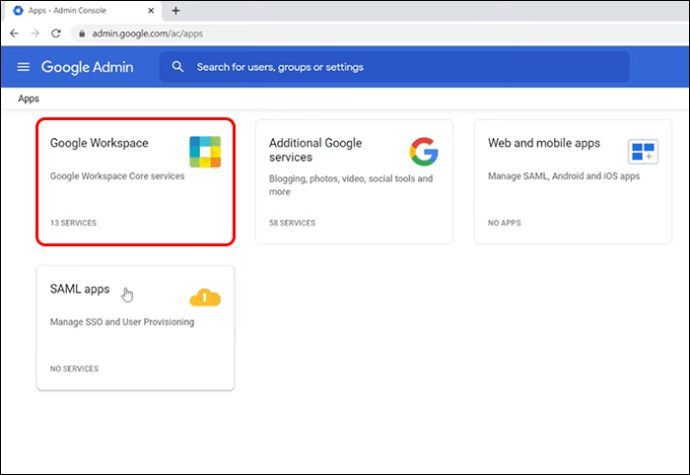This screenshot has width=690, height=475.
Task: Click the browser forward arrow
Action: (x=35, y=33)
